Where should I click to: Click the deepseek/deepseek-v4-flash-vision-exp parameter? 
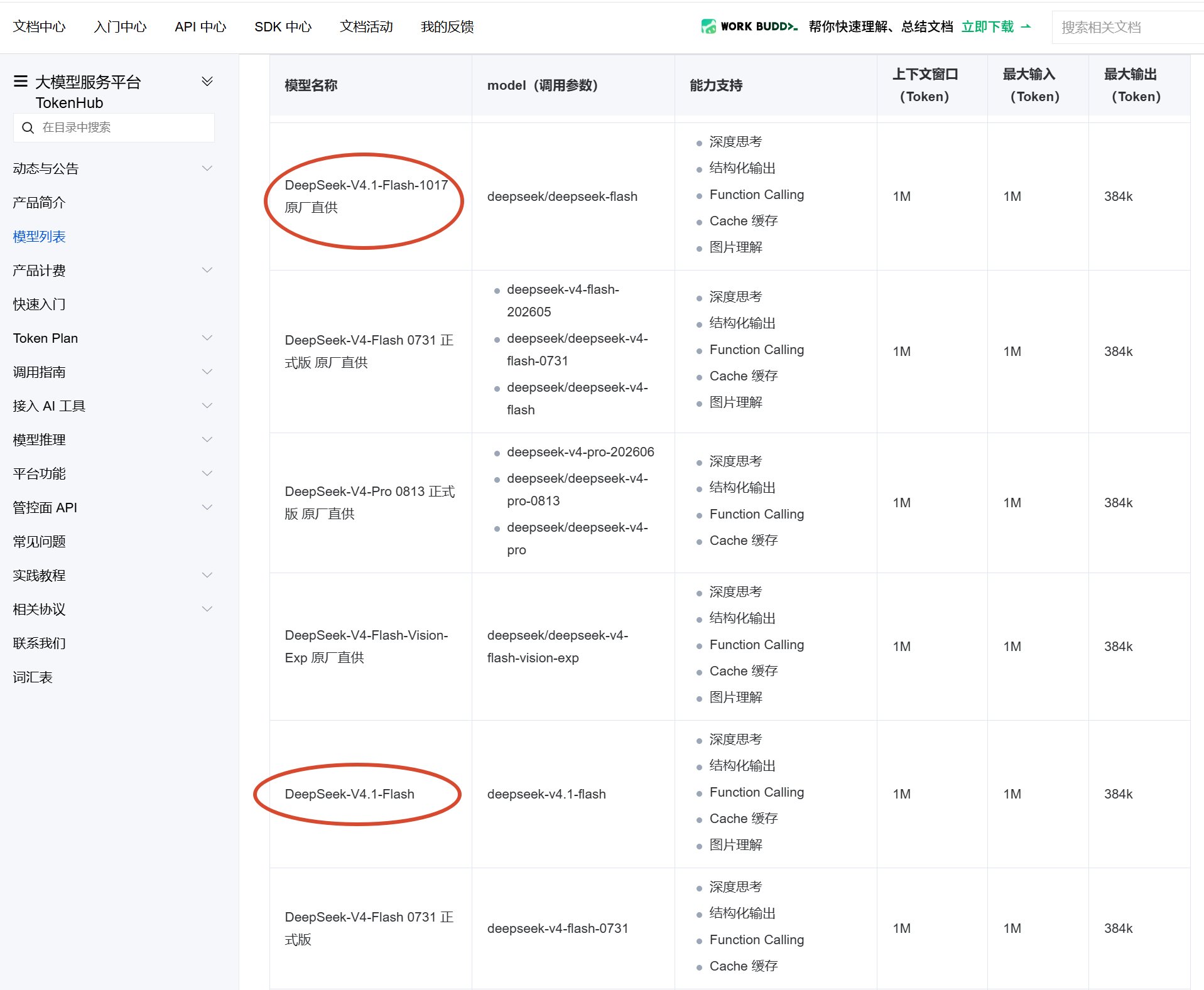click(558, 646)
